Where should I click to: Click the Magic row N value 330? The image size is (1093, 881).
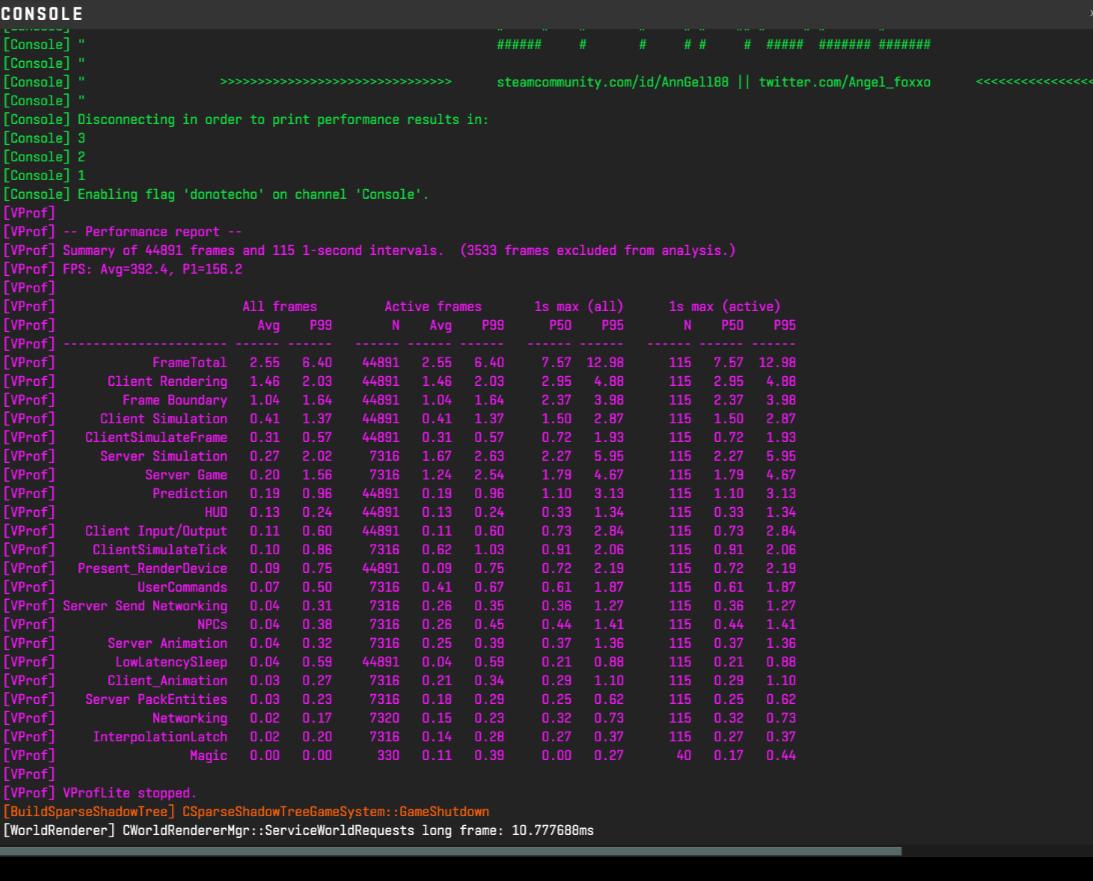(388, 756)
